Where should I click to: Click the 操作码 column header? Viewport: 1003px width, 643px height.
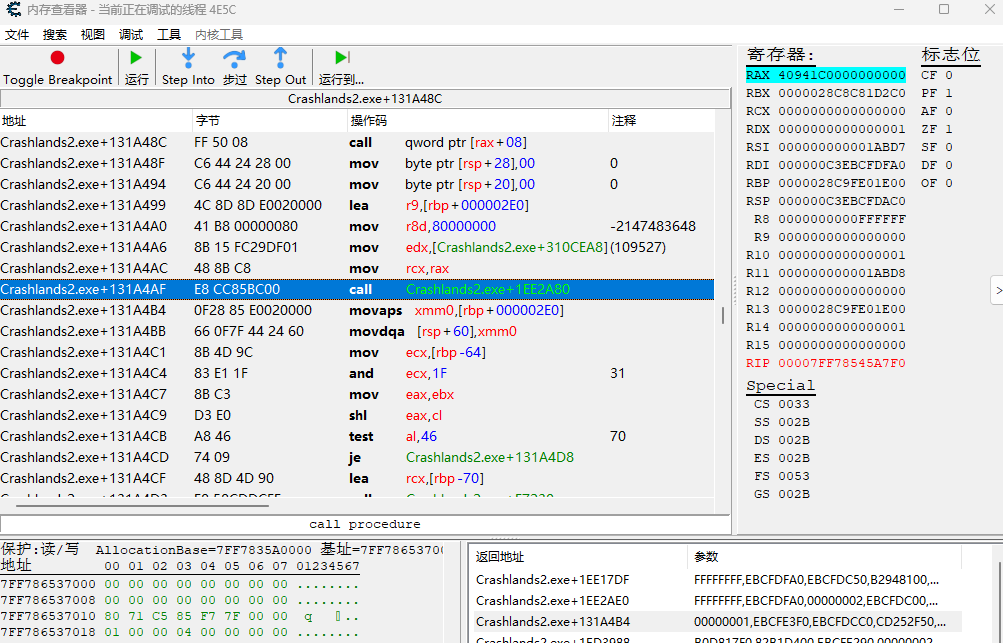[477, 120]
